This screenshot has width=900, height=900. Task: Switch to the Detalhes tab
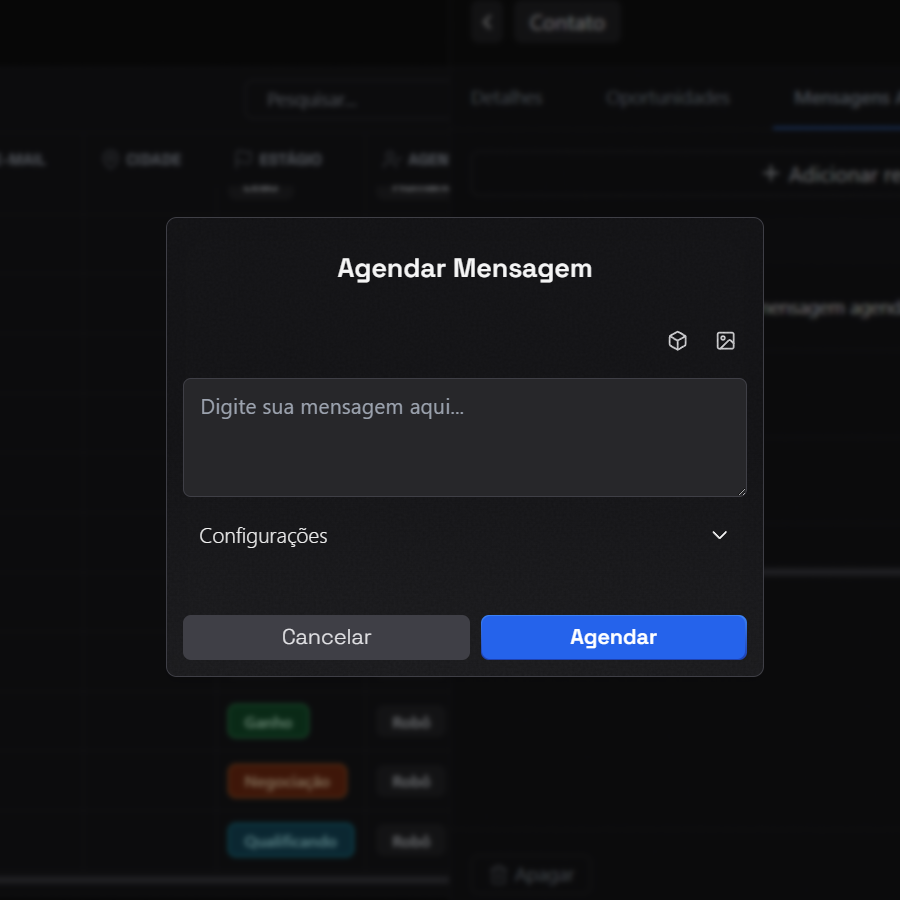505,98
